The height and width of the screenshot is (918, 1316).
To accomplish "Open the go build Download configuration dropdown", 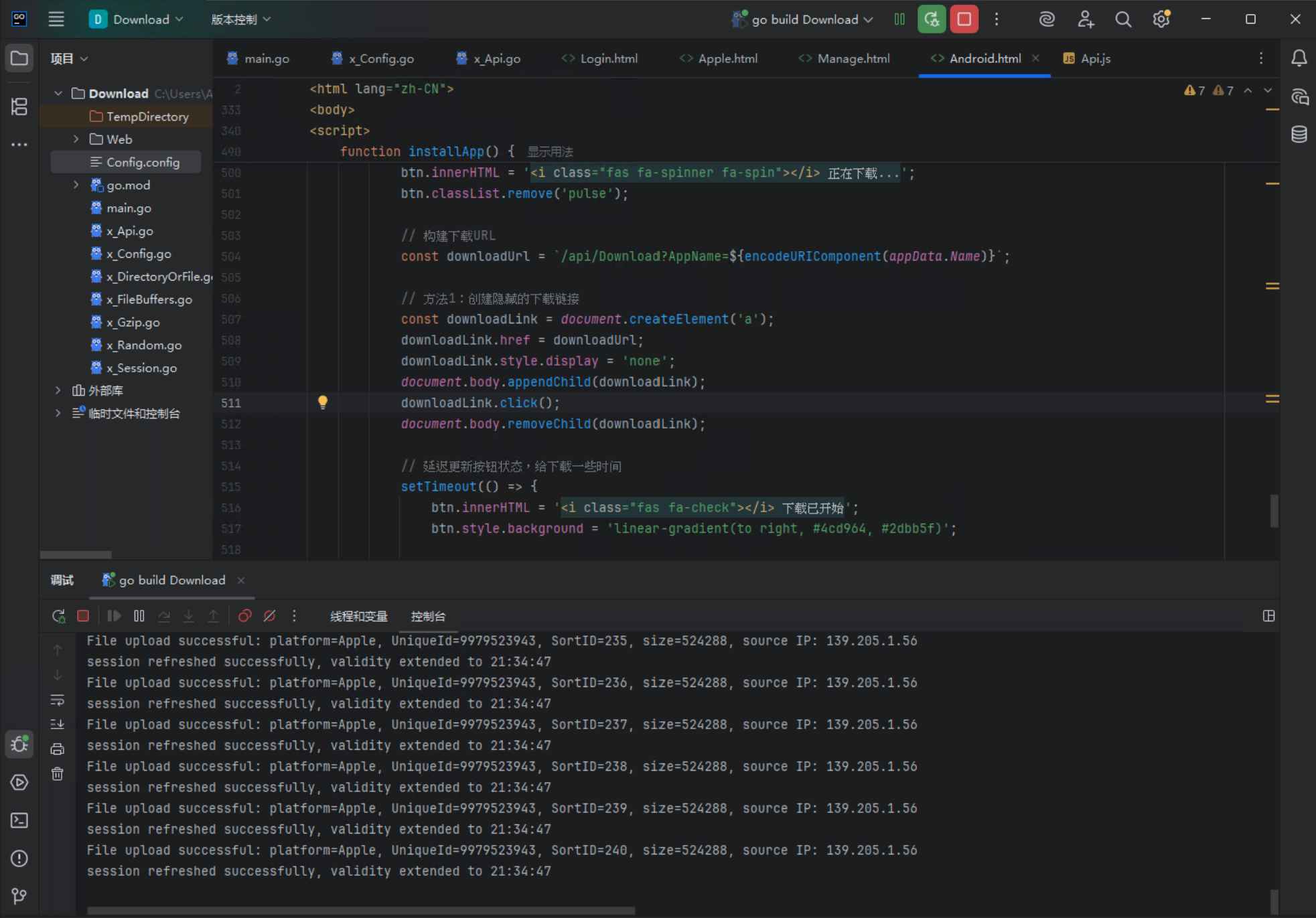I will (x=804, y=19).
